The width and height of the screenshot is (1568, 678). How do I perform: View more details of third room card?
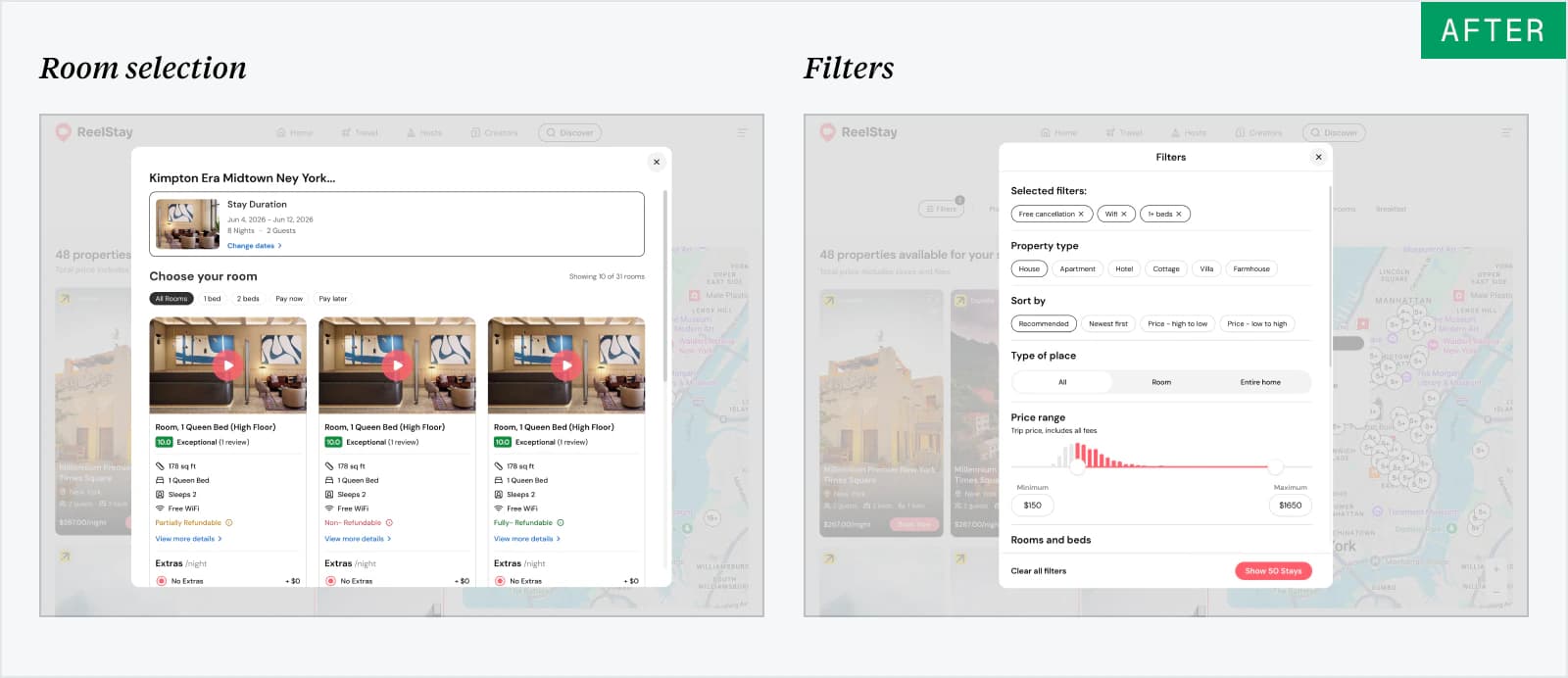click(527, 539)
